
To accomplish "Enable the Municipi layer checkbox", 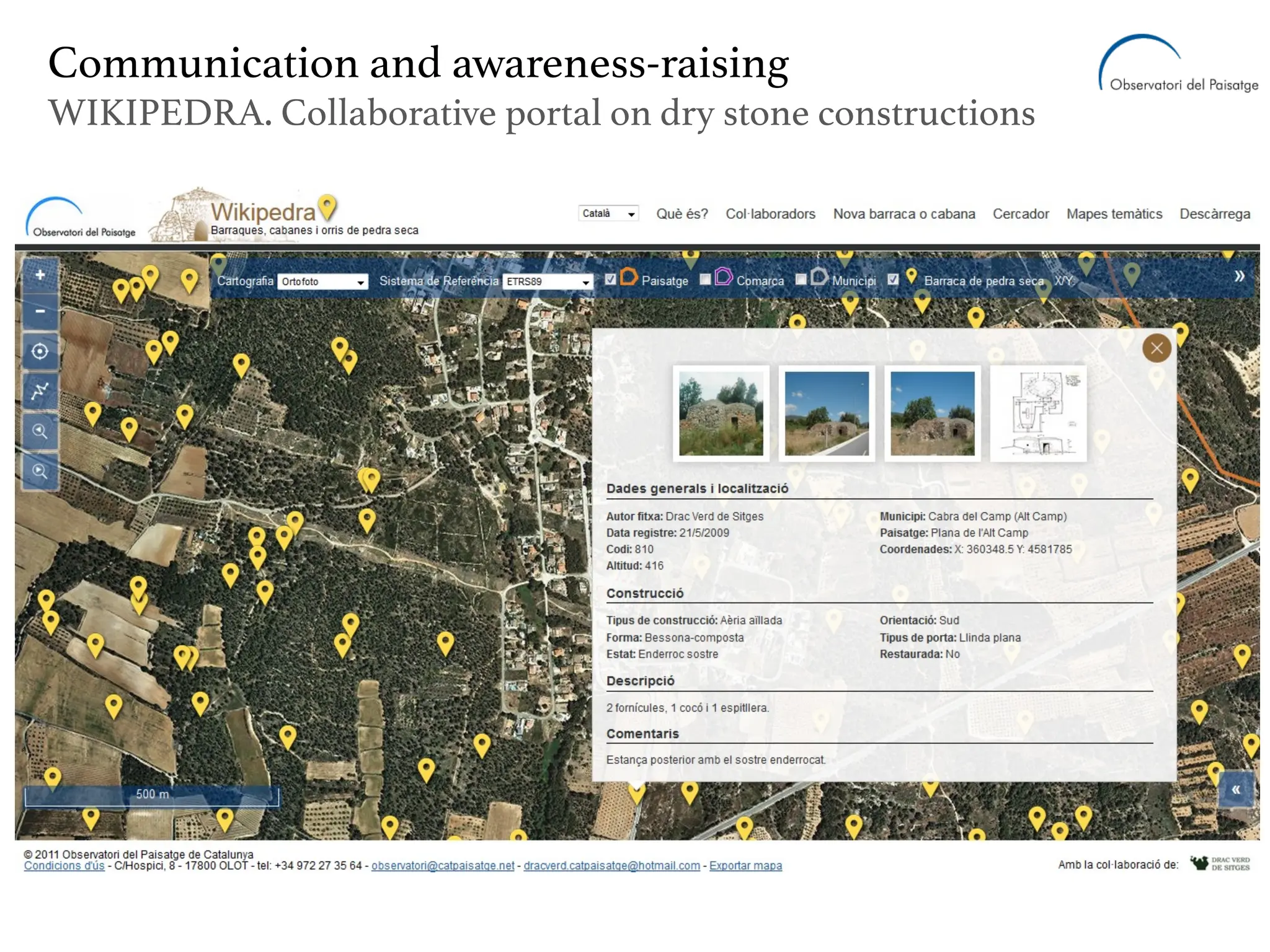I will click(x=801, y=279).
